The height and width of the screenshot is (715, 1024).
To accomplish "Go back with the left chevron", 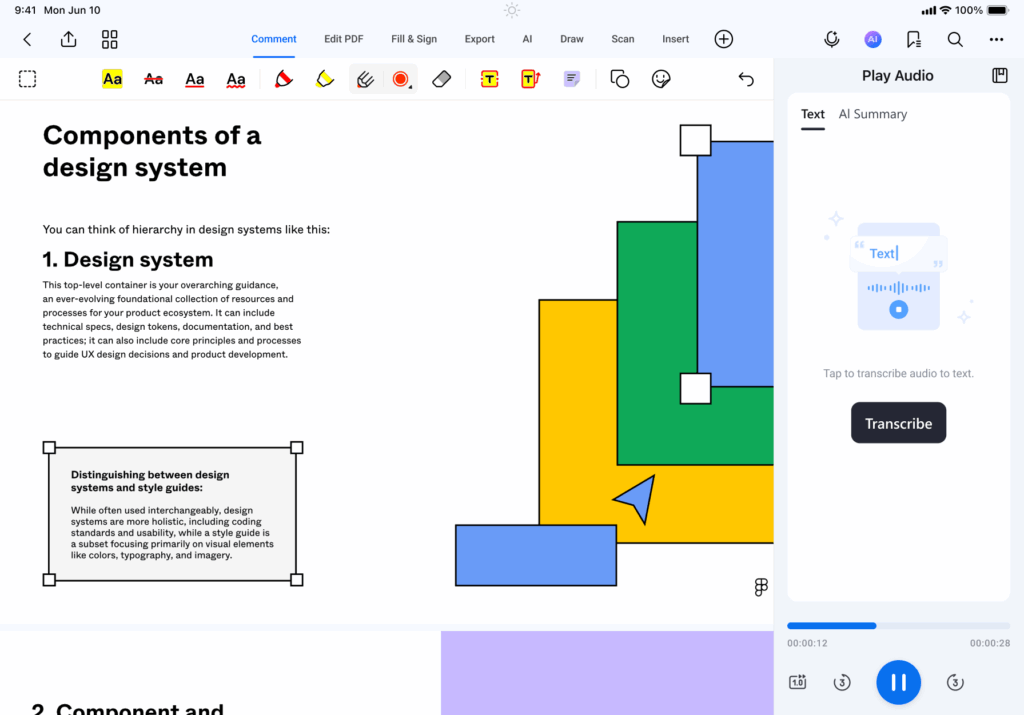I will coord(27,39).
